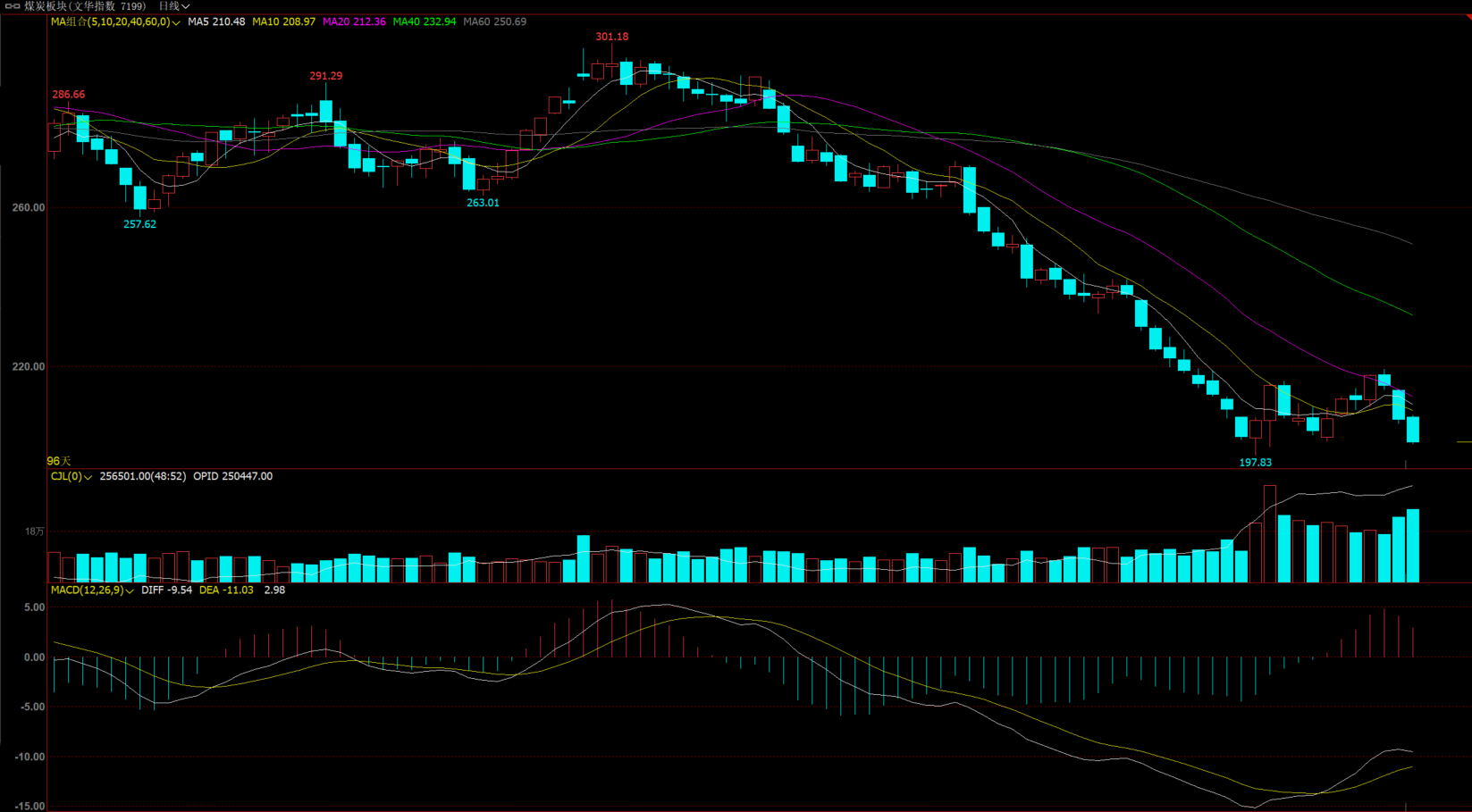Click the MA40 232.94 readout
The width and height of the screenshot is (1472, 812).
[x=425, y=21]
